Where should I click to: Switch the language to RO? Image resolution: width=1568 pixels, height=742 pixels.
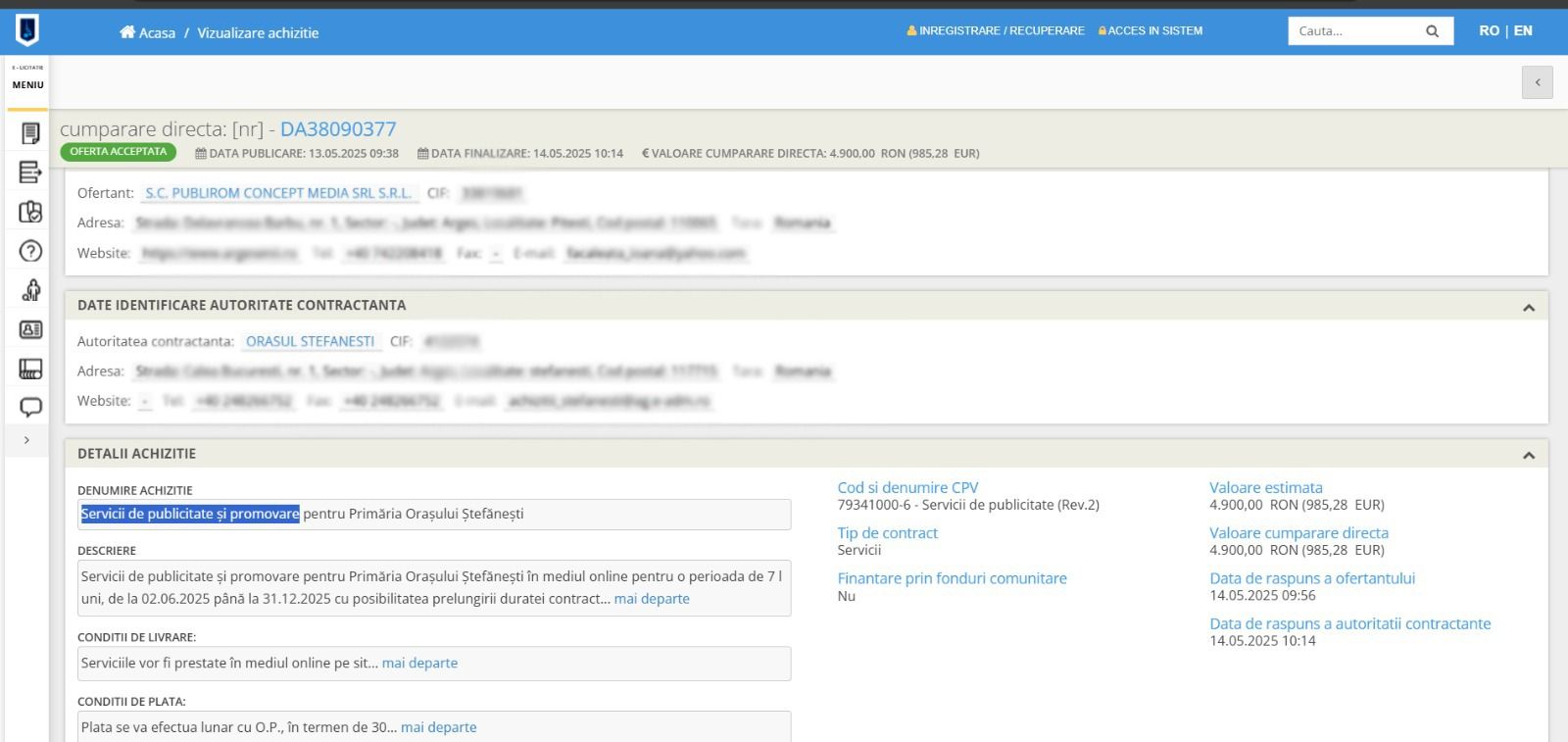coord(1489,30)
